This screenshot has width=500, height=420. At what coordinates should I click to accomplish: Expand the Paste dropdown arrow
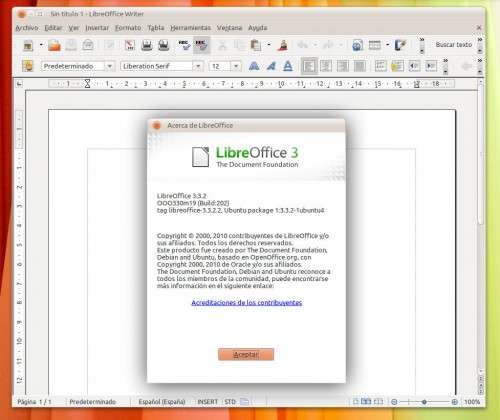click(x=269, y=45)
